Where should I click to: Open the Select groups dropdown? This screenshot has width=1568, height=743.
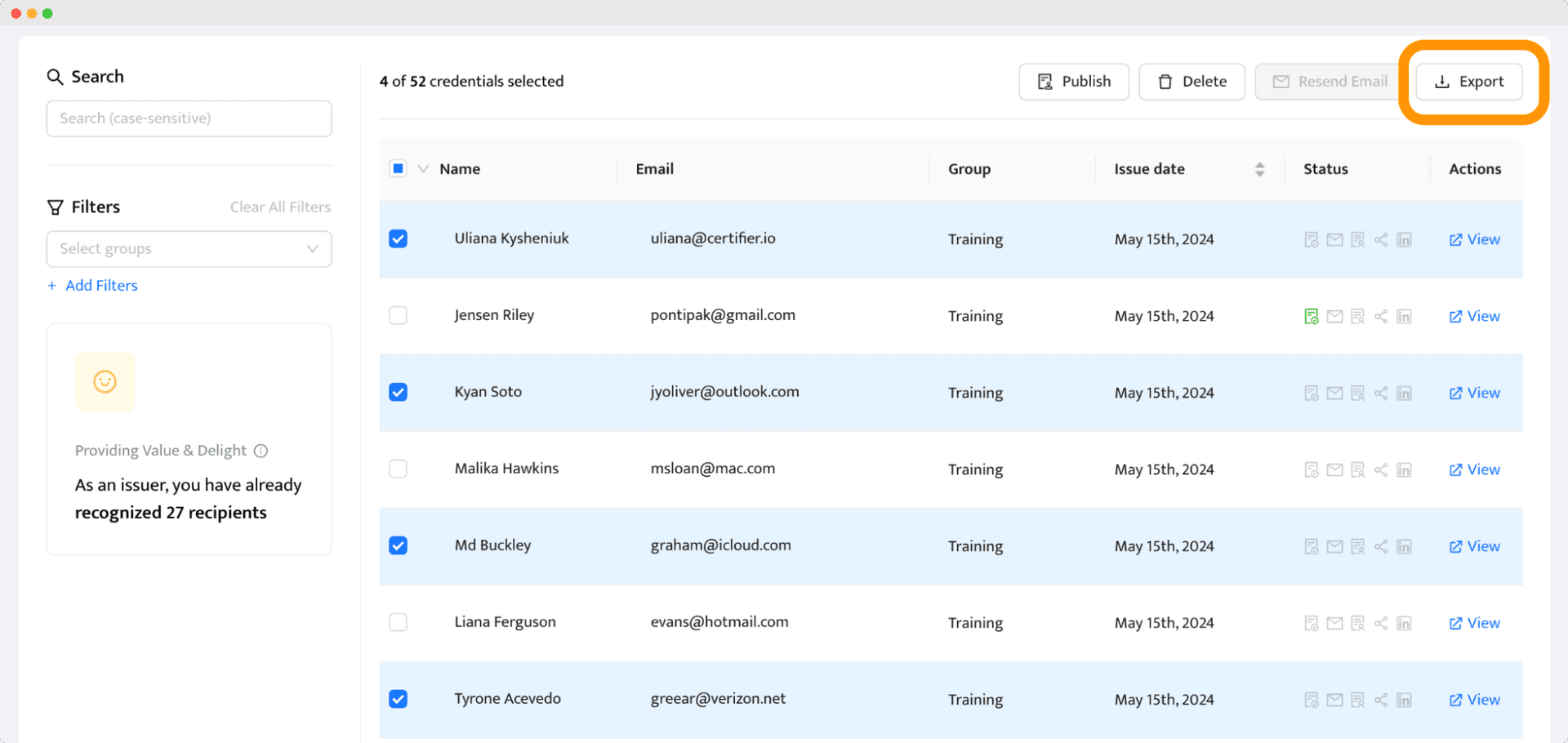[x=189, y=249]
